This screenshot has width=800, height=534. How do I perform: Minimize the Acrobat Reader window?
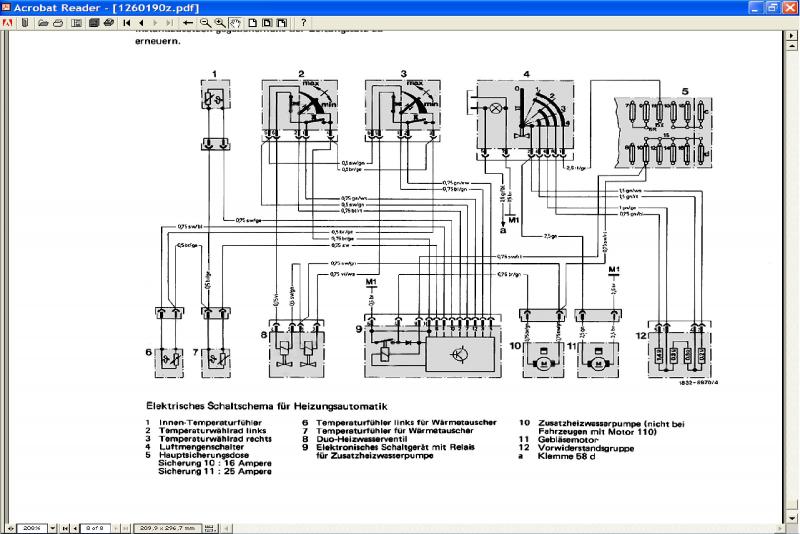click(x=757, y=7)
